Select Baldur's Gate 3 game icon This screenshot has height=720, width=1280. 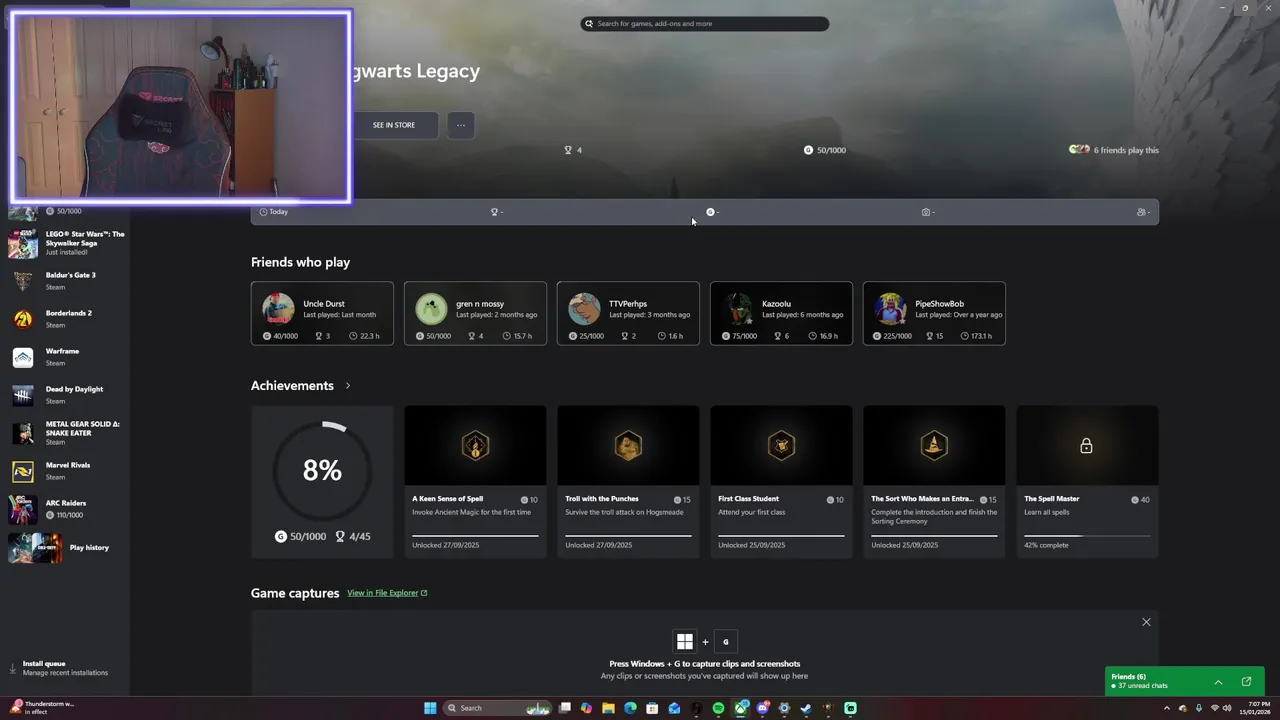point(23,281)
